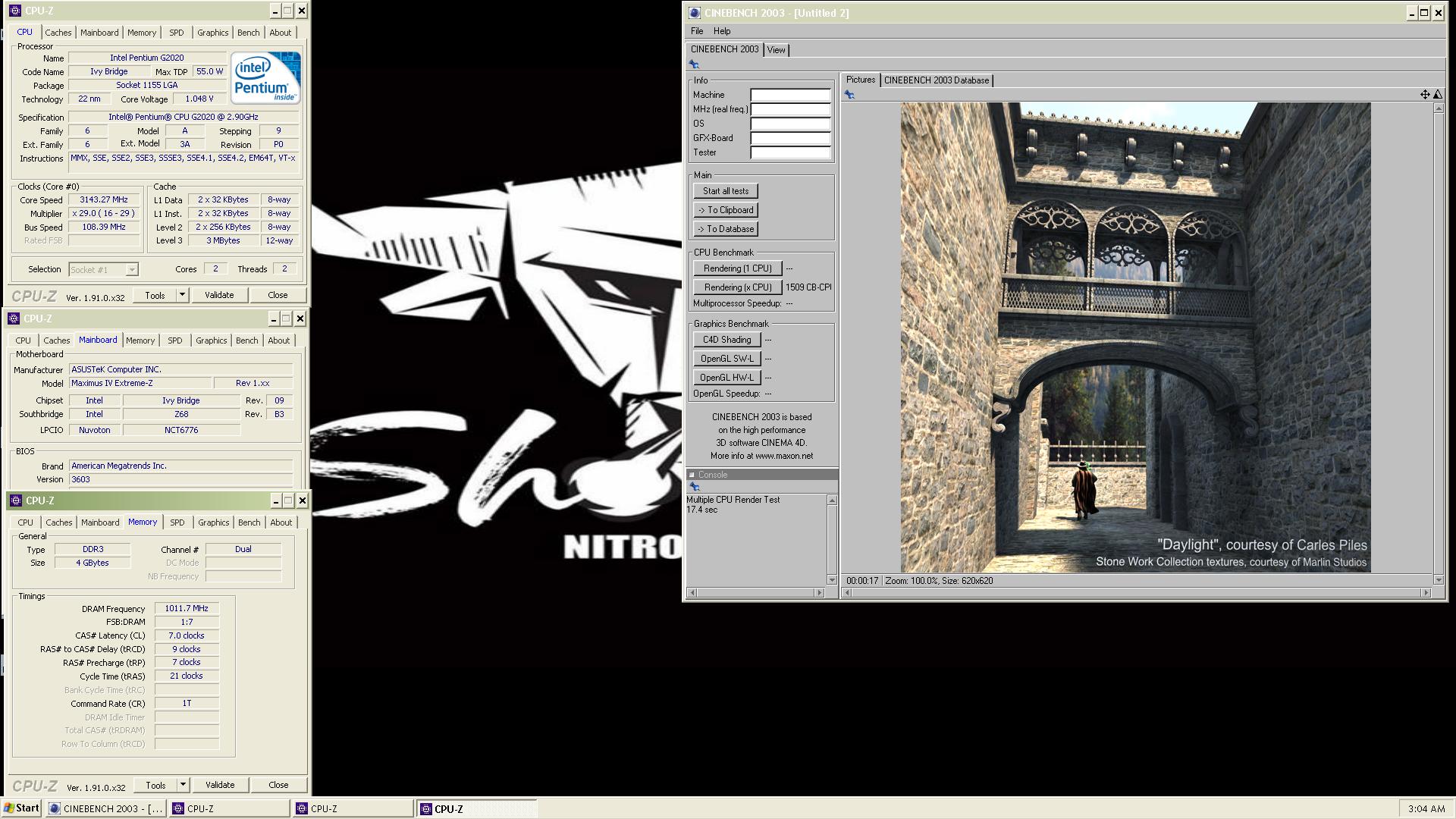The image size is (1456, 819).
Task: Collapse the Console panel header square
Action: [x=692, y=475]
